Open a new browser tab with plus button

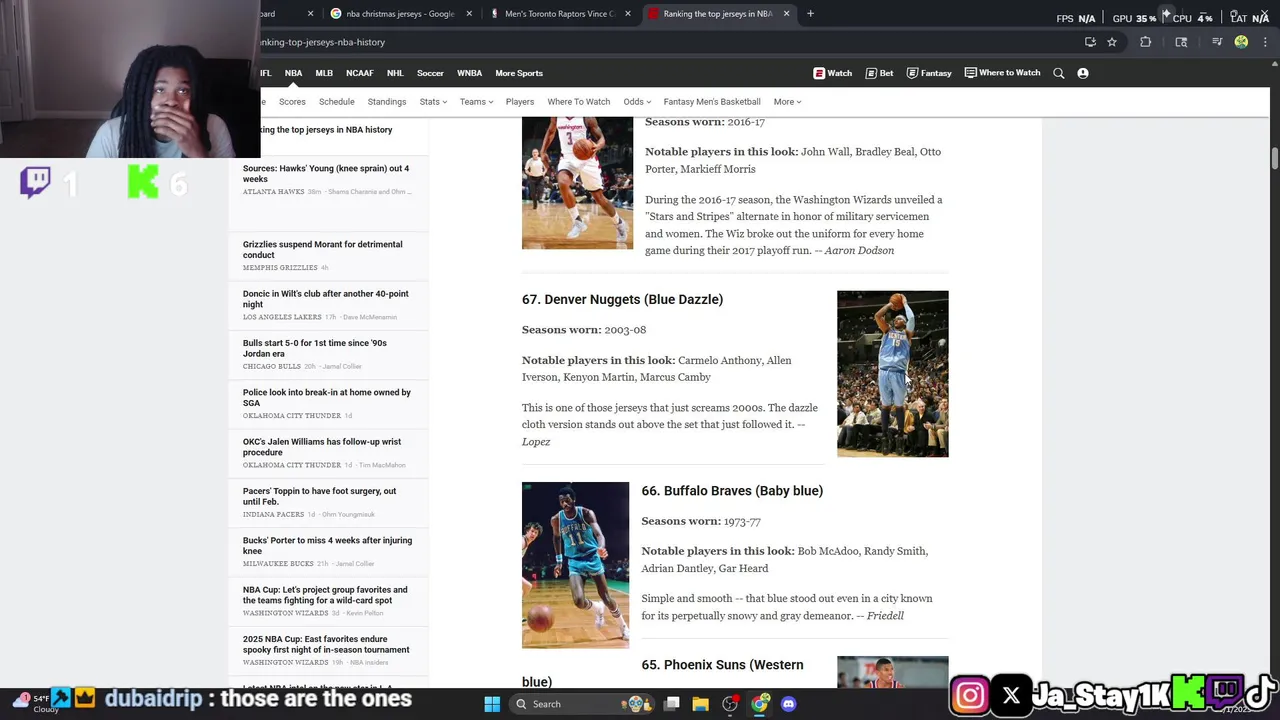click(810, 14)
